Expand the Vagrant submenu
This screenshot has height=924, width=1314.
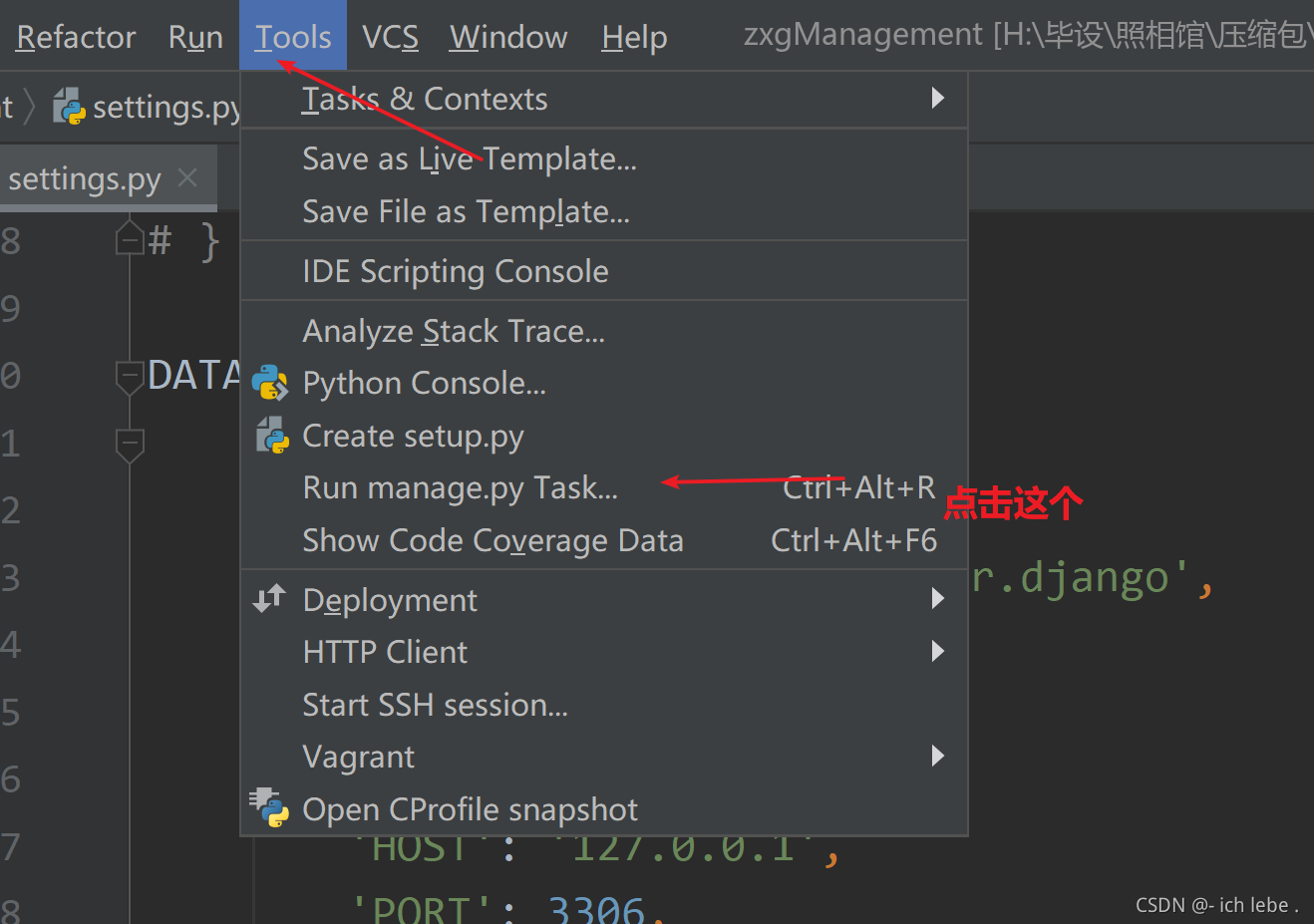(x=604, y=757)
